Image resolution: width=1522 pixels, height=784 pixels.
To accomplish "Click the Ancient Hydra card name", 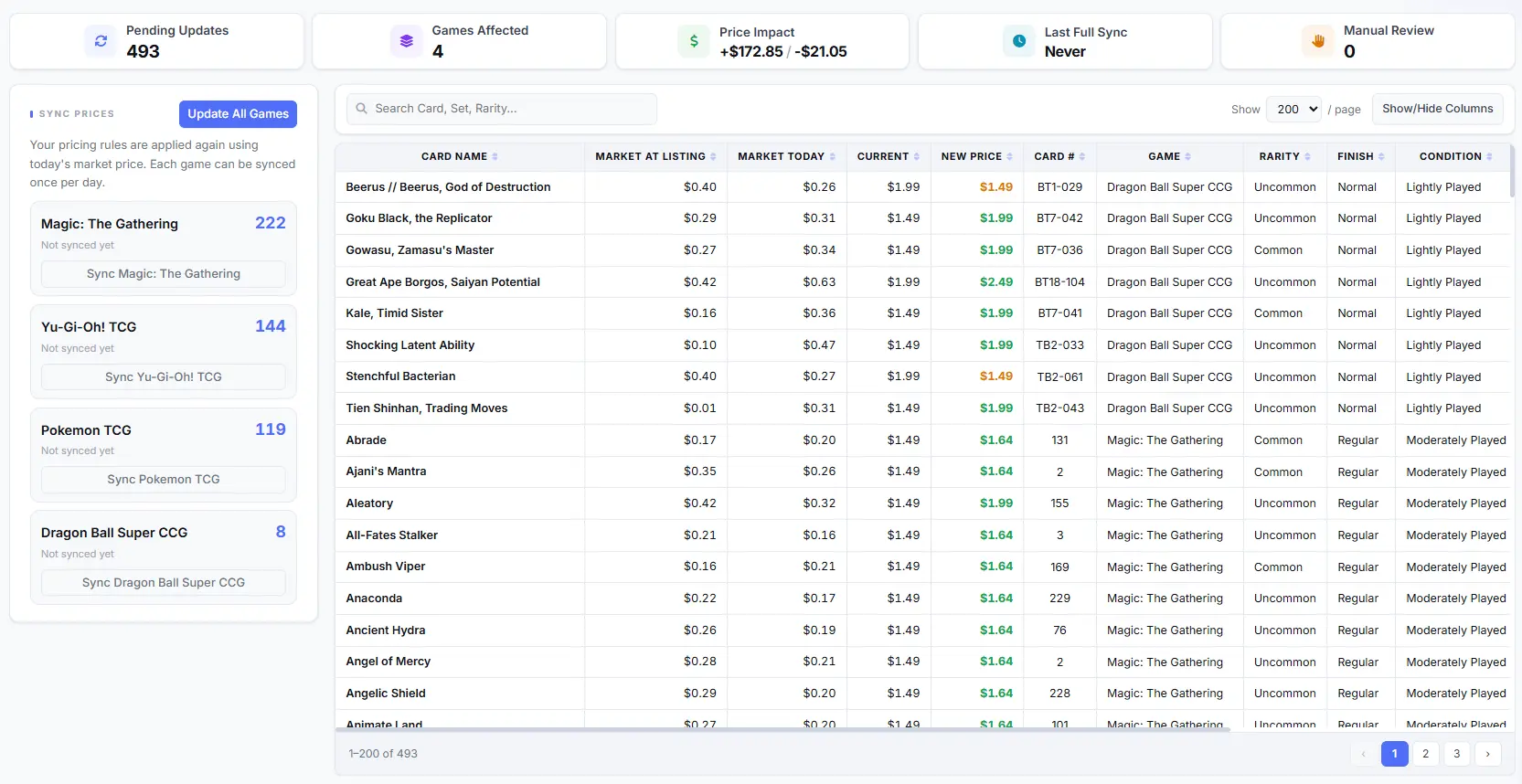I will pos(385,630).
